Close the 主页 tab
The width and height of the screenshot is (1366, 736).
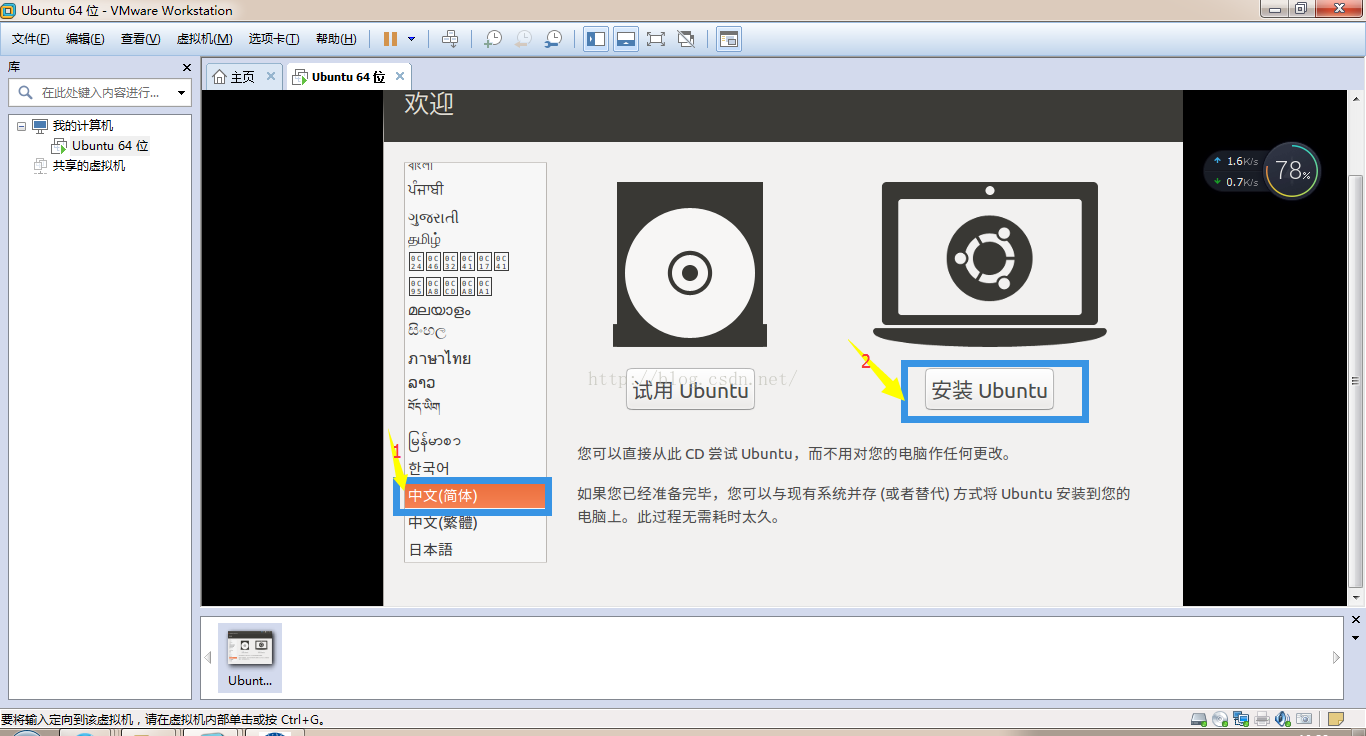[271, 76]
